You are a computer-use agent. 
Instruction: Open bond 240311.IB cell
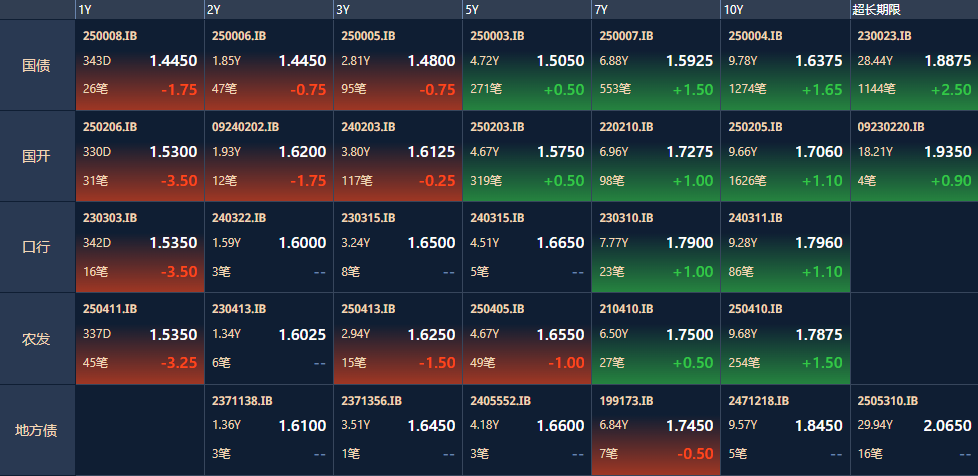[785, 247]
